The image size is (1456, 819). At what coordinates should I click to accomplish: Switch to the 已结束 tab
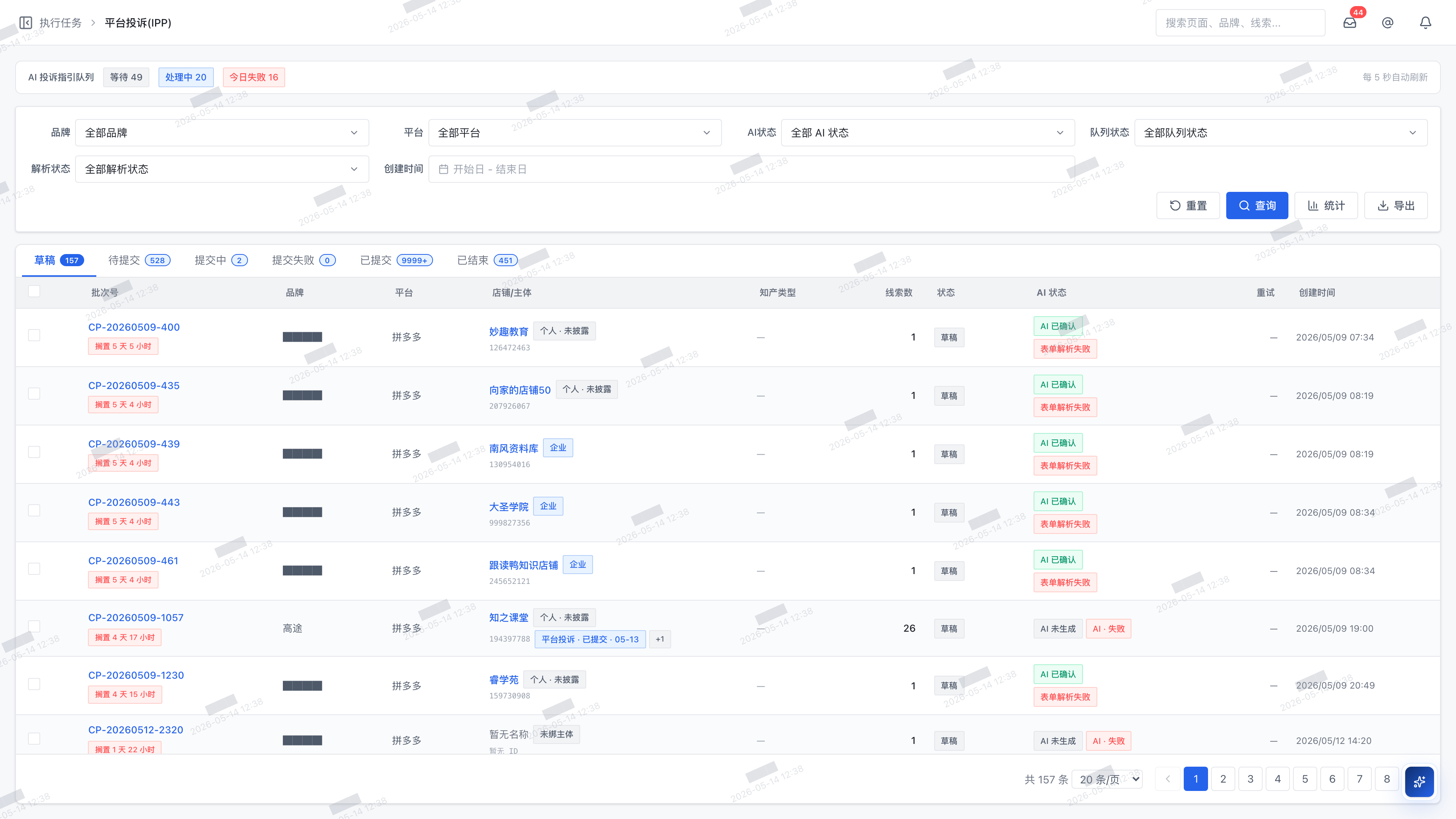point(487,260)
